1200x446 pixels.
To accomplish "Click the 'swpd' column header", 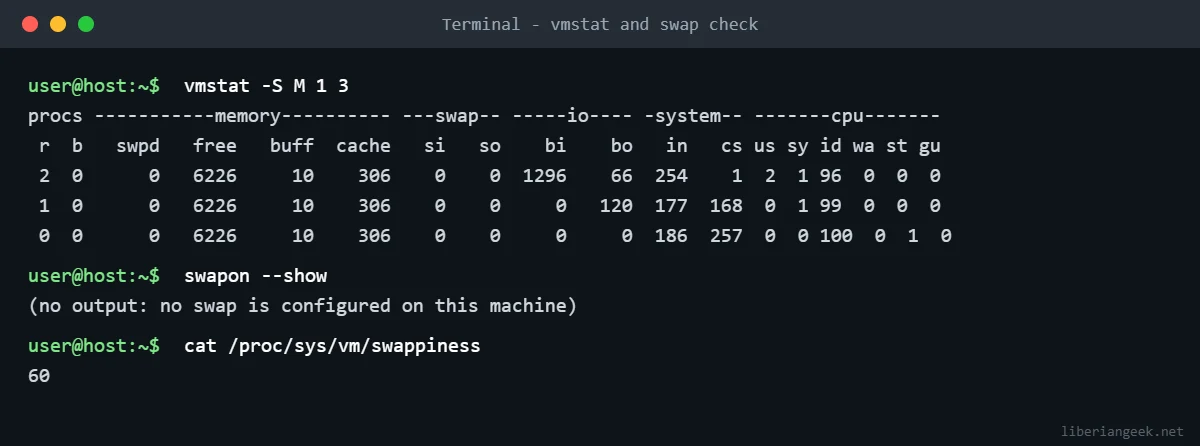I will [139, 146].
